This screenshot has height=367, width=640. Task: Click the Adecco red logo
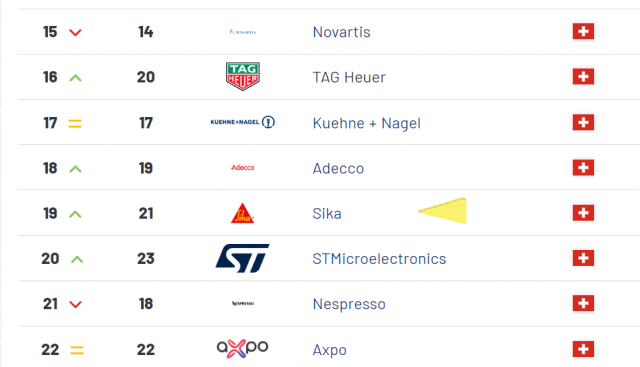coord(242,168)
